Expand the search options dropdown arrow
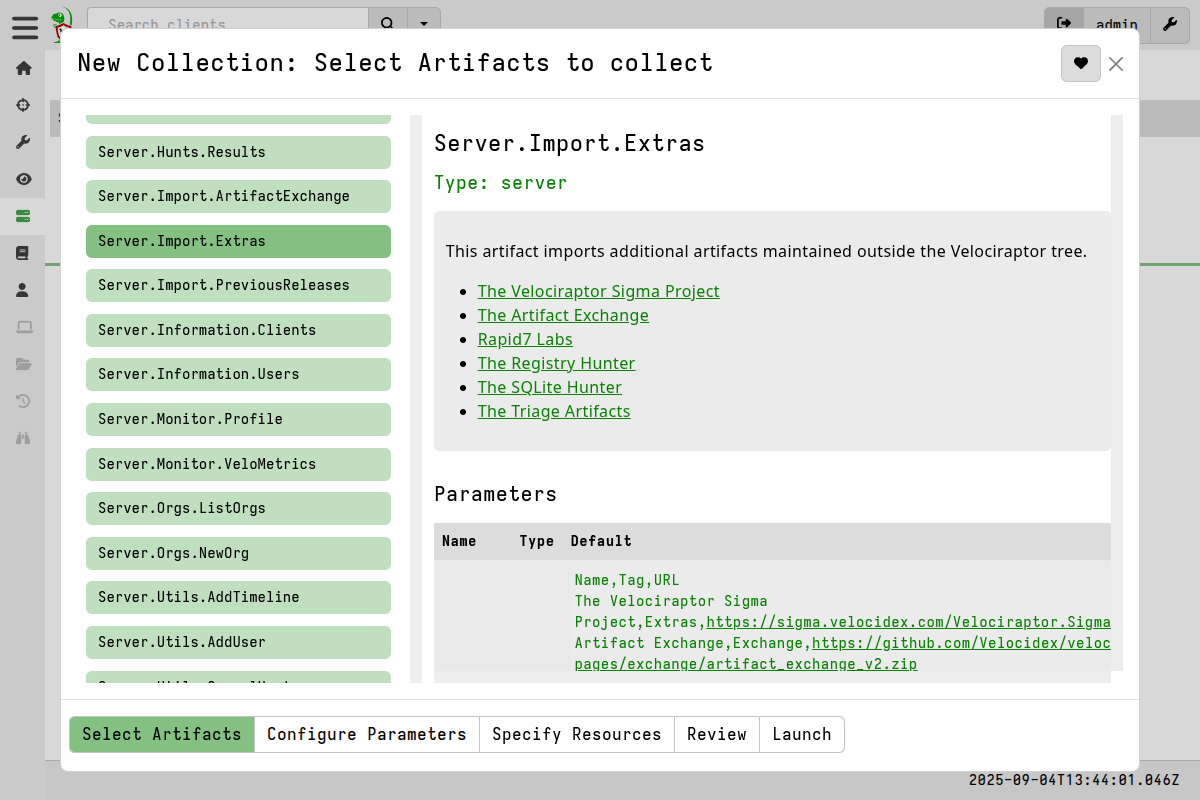This screenshot has width=1200, height=800. click(x=424, y=24)
